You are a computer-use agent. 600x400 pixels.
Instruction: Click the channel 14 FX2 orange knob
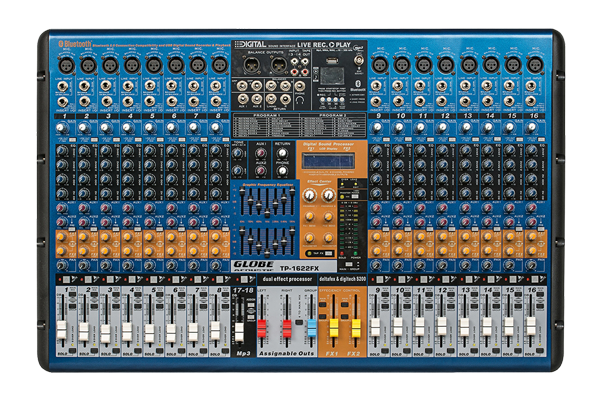click(x=488, y=251)
